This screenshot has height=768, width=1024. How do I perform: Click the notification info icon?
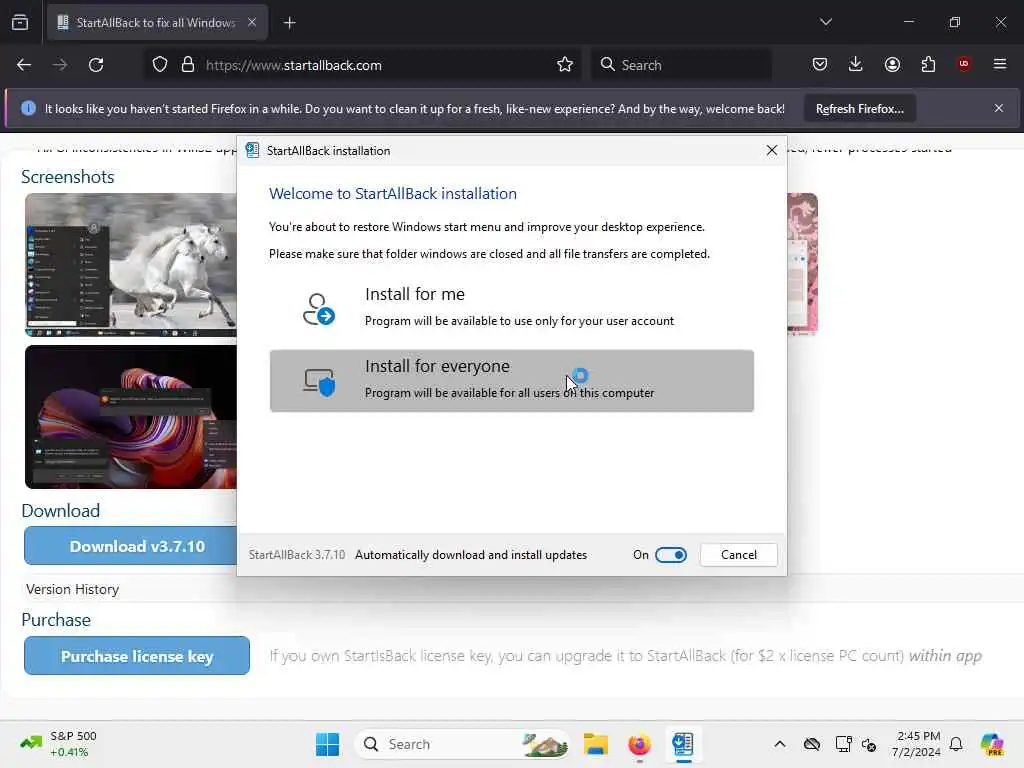pos(28,108)
